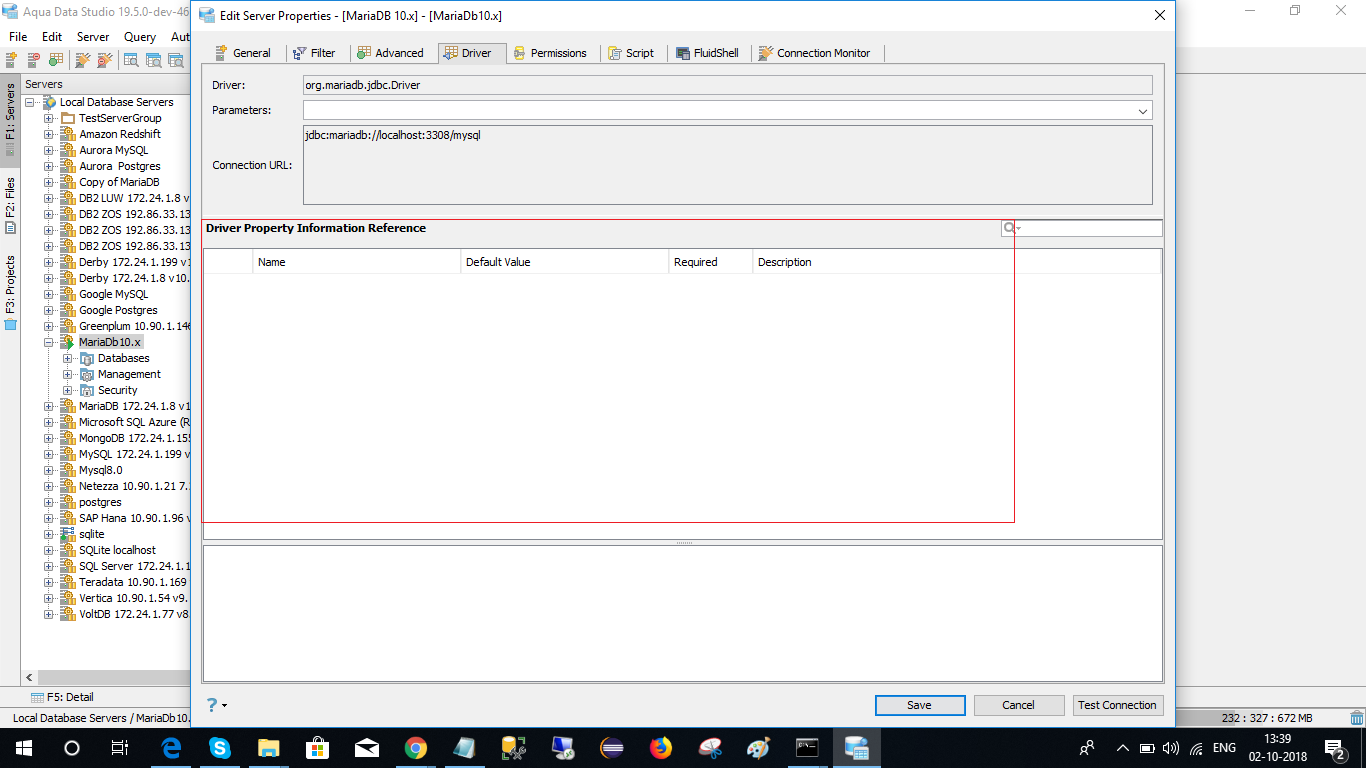Screen dimensions: 1366x768
Task: Click the driver property search field
Action: (x=1082, y=228)
